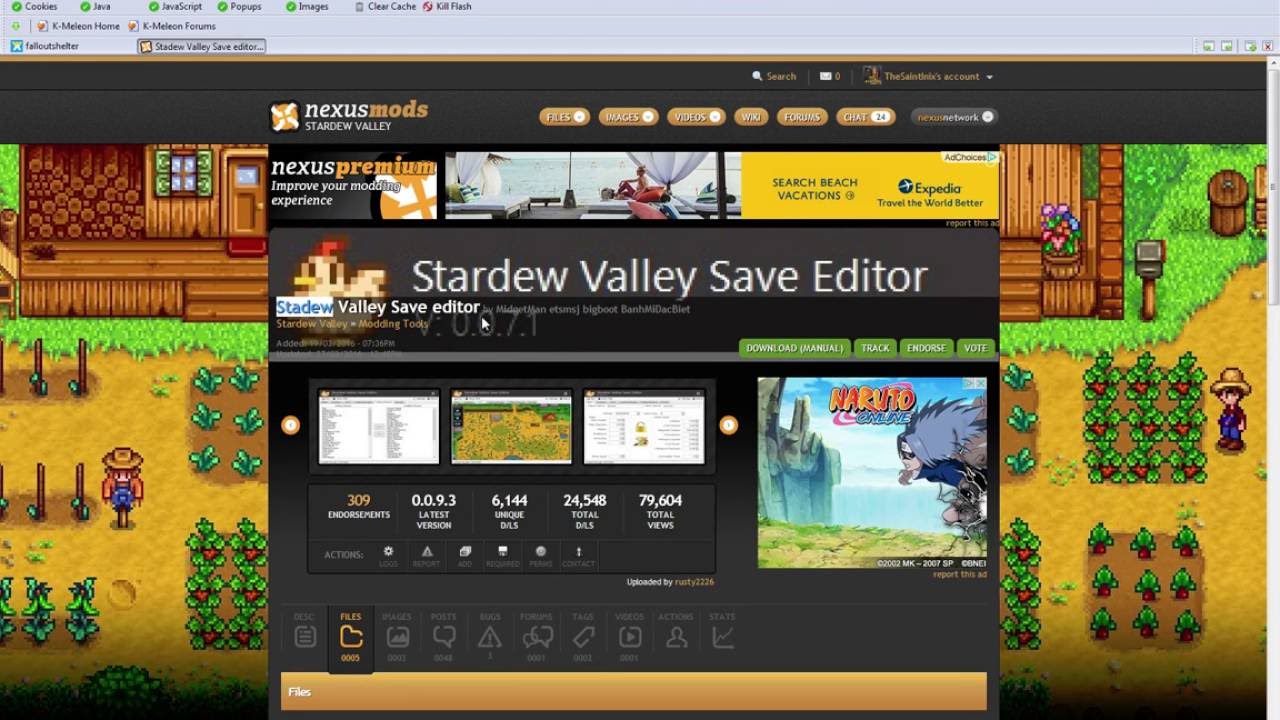Viewport: 1280px width, 720px height.
Task: Toggle the Images permission
Action: [x=306, y=6]
